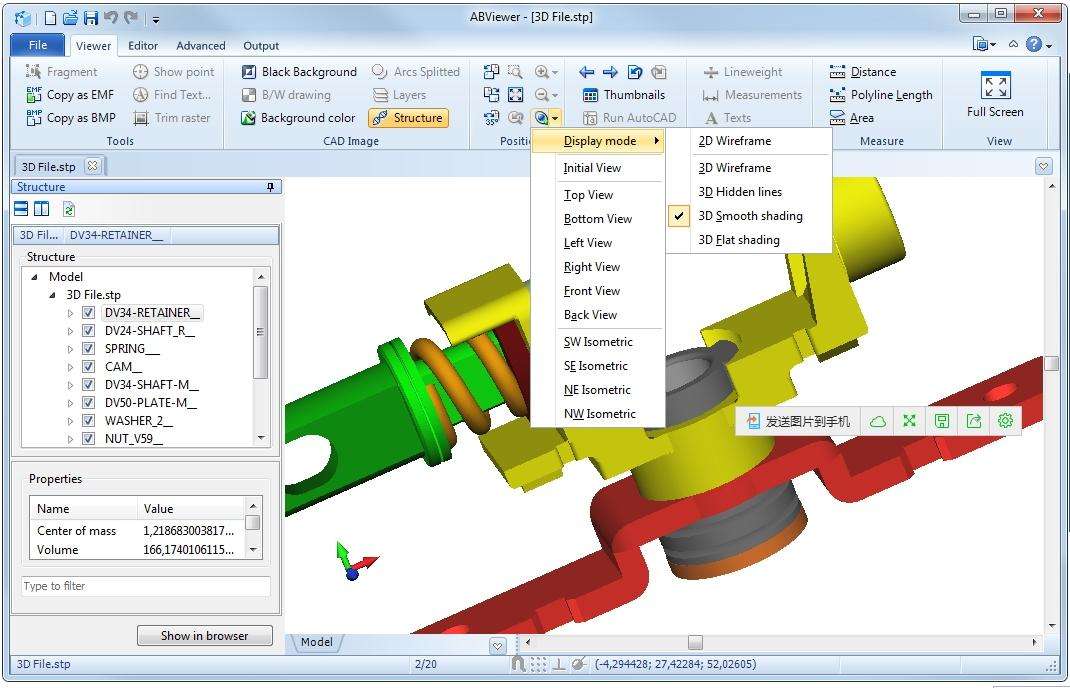
Task: Select the Distance measure tool
Action: point(863,72)
